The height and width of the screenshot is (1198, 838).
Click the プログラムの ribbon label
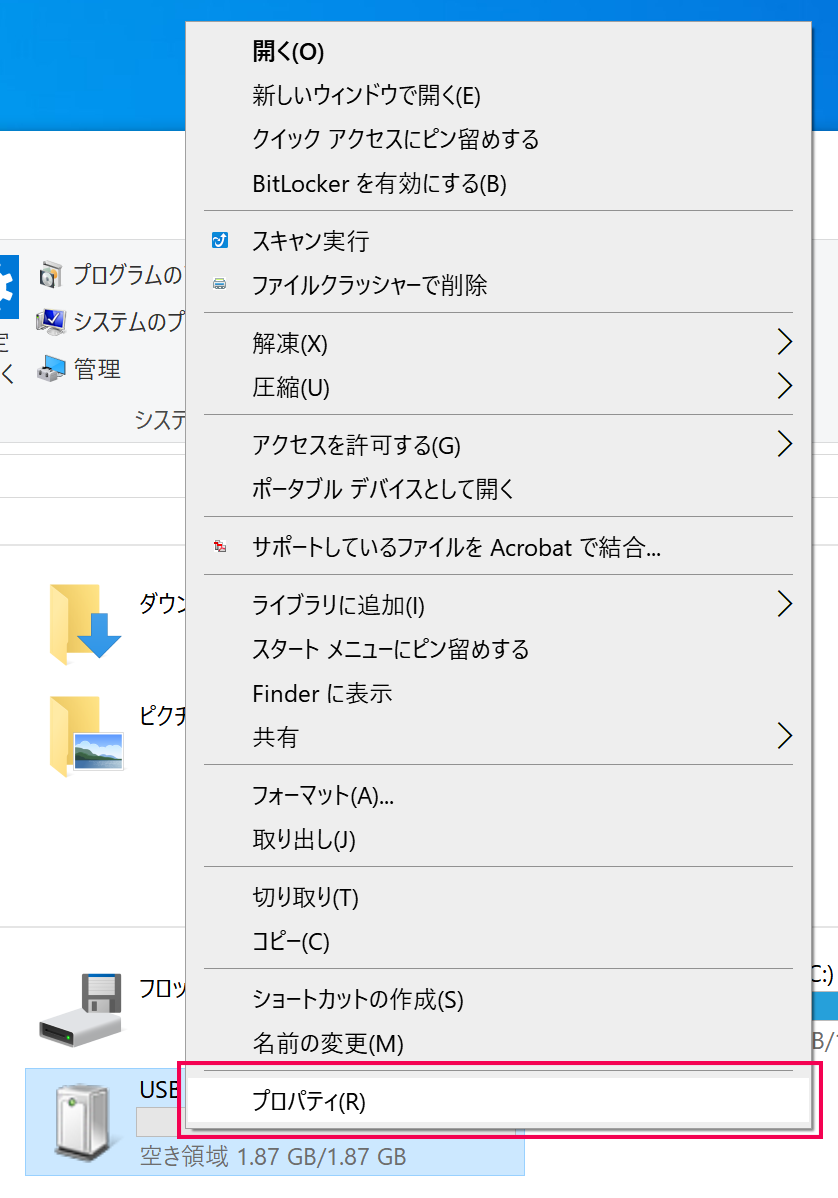128,274
